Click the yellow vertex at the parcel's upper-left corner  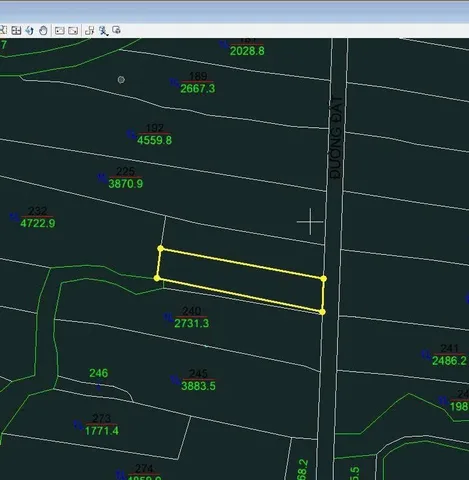pos(160,249)
